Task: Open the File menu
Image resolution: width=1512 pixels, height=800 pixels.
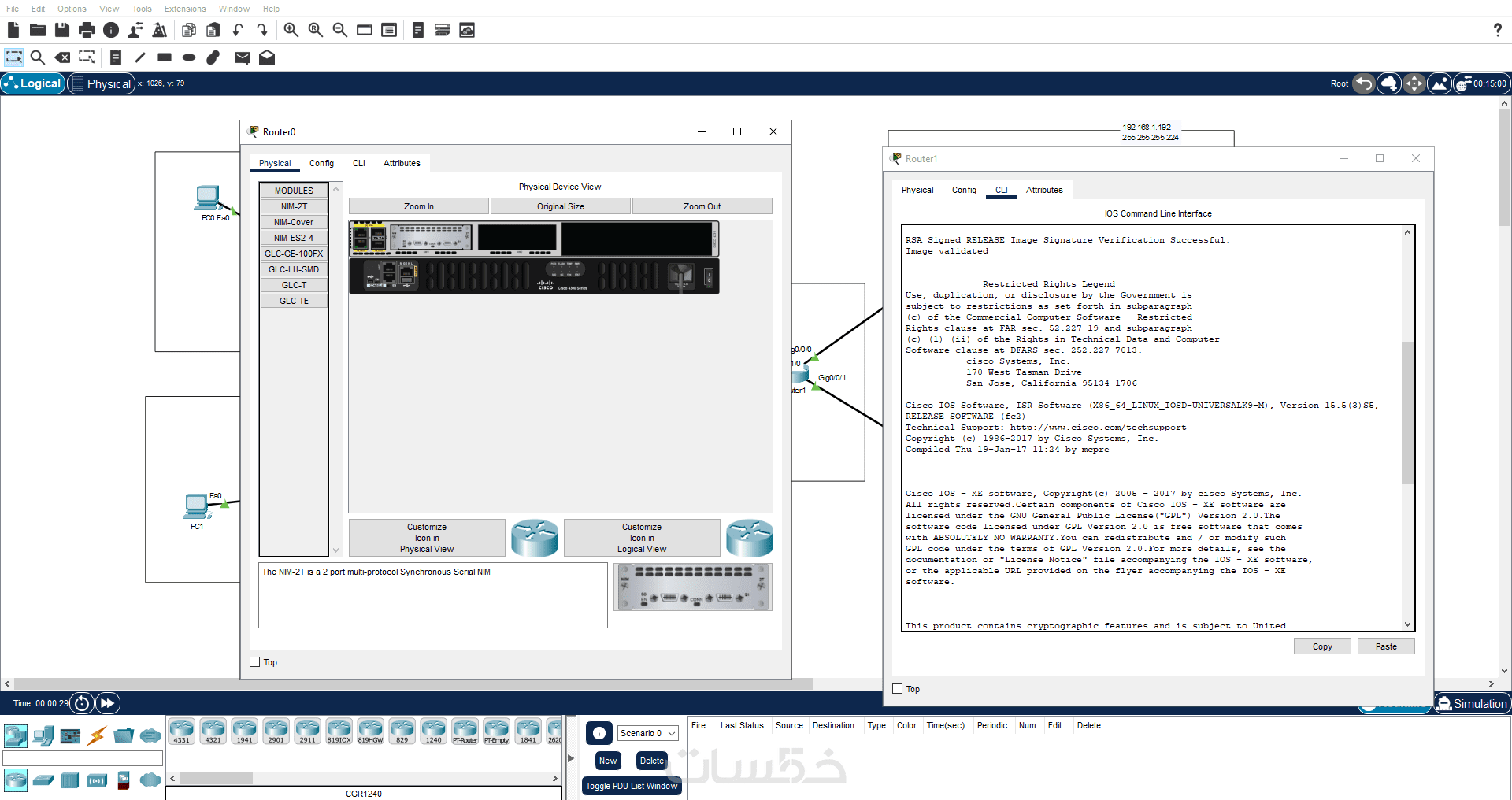Action: click(x=13, y=9)
